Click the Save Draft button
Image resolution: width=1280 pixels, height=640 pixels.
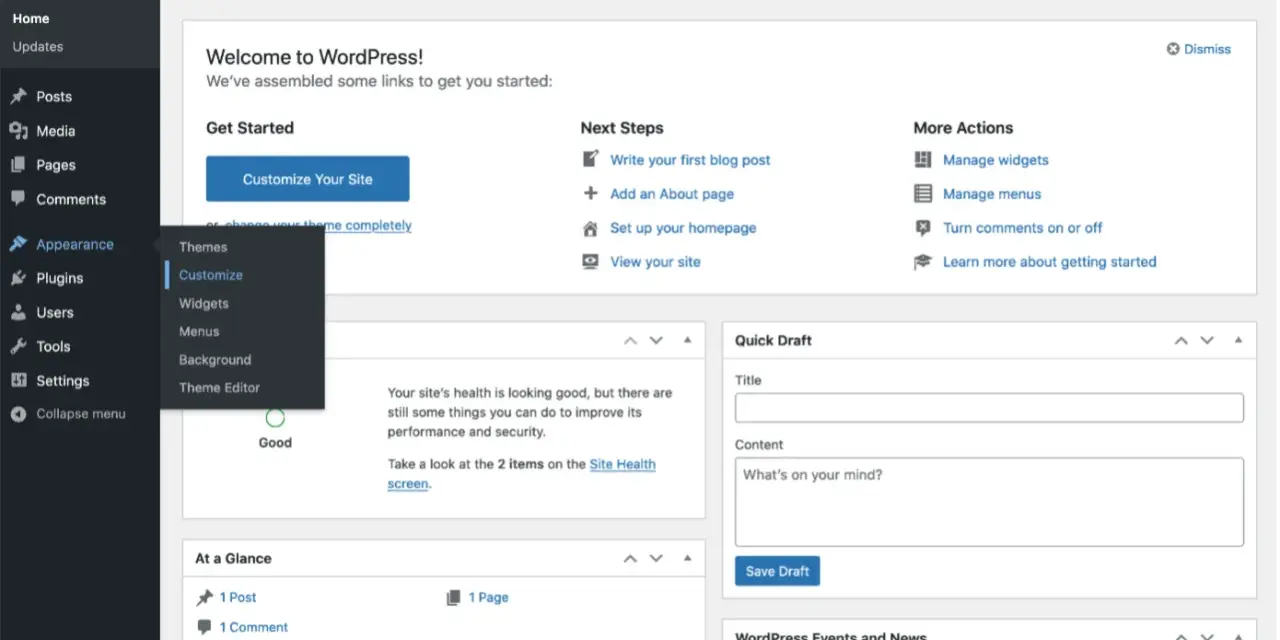tap(778, 571)
